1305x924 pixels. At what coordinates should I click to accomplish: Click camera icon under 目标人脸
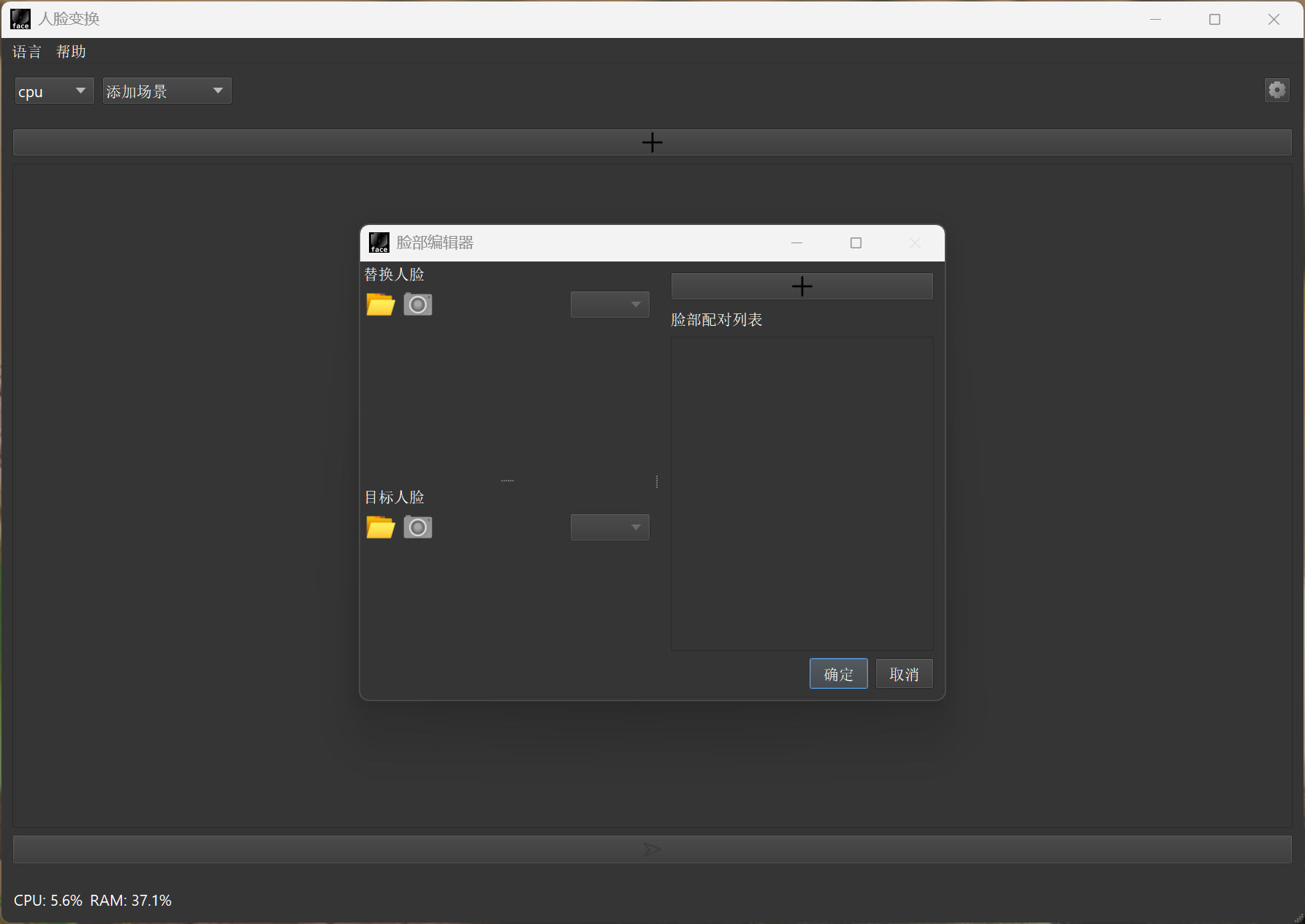418,527
